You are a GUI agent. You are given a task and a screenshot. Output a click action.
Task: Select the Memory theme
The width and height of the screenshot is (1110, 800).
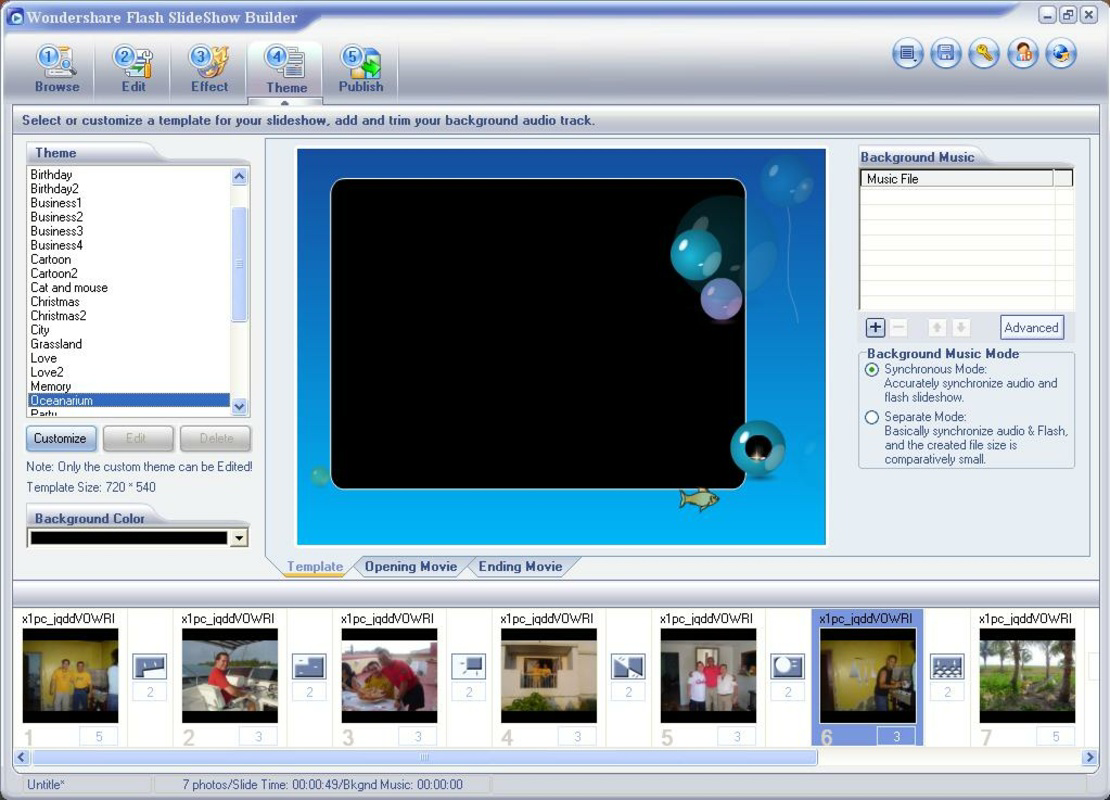point(129,387)
